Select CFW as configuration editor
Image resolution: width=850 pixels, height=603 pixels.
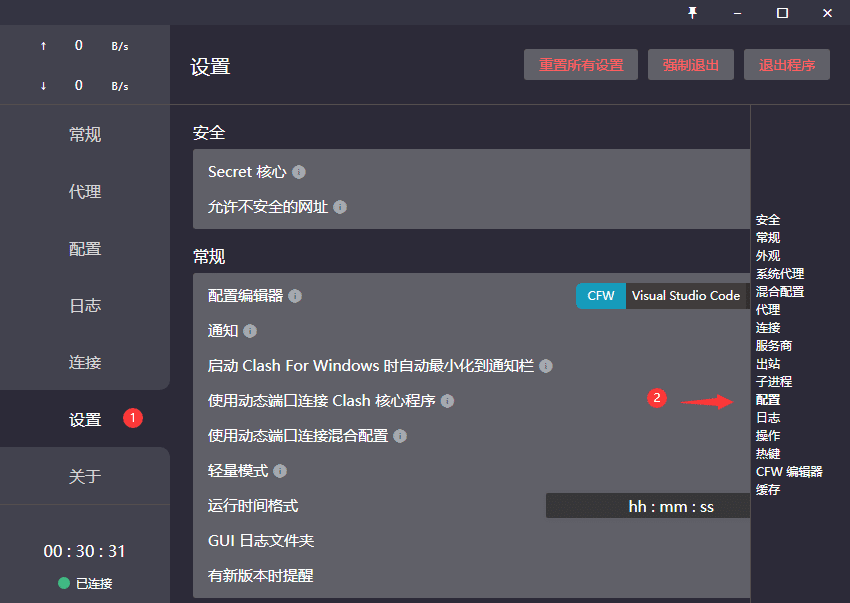click(x=601, y=296)
